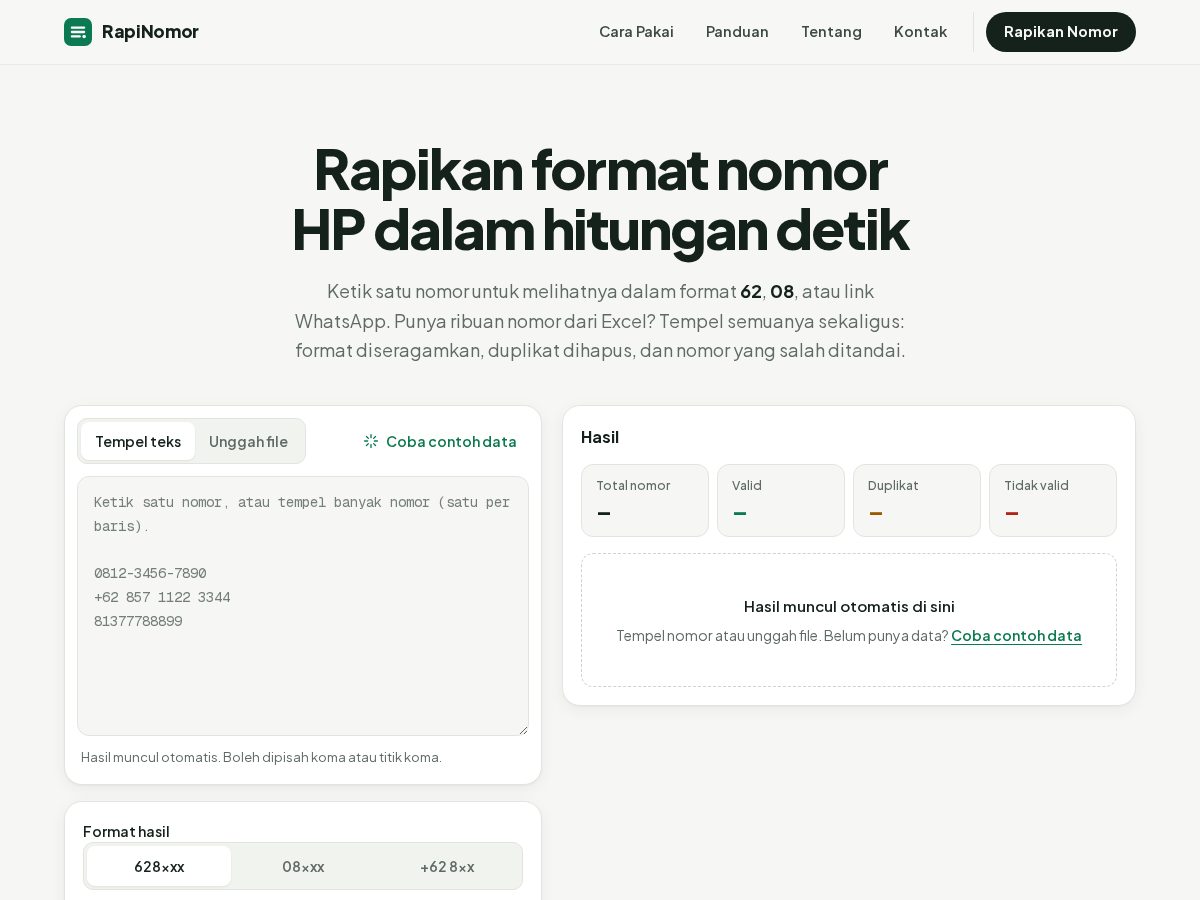This screenshot has width=1200, height=900.
Task: Switch to the Unggah file tab
Action: point(248,441)
